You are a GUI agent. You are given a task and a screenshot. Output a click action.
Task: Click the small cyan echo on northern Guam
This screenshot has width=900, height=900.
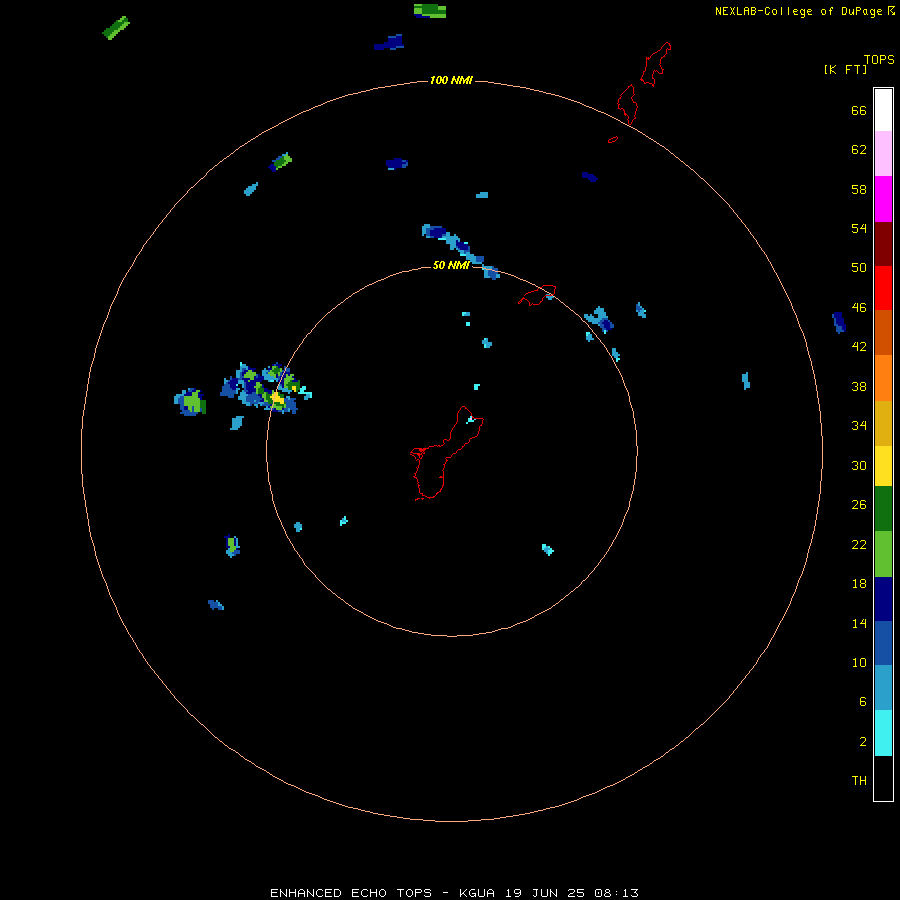(471, 420)
